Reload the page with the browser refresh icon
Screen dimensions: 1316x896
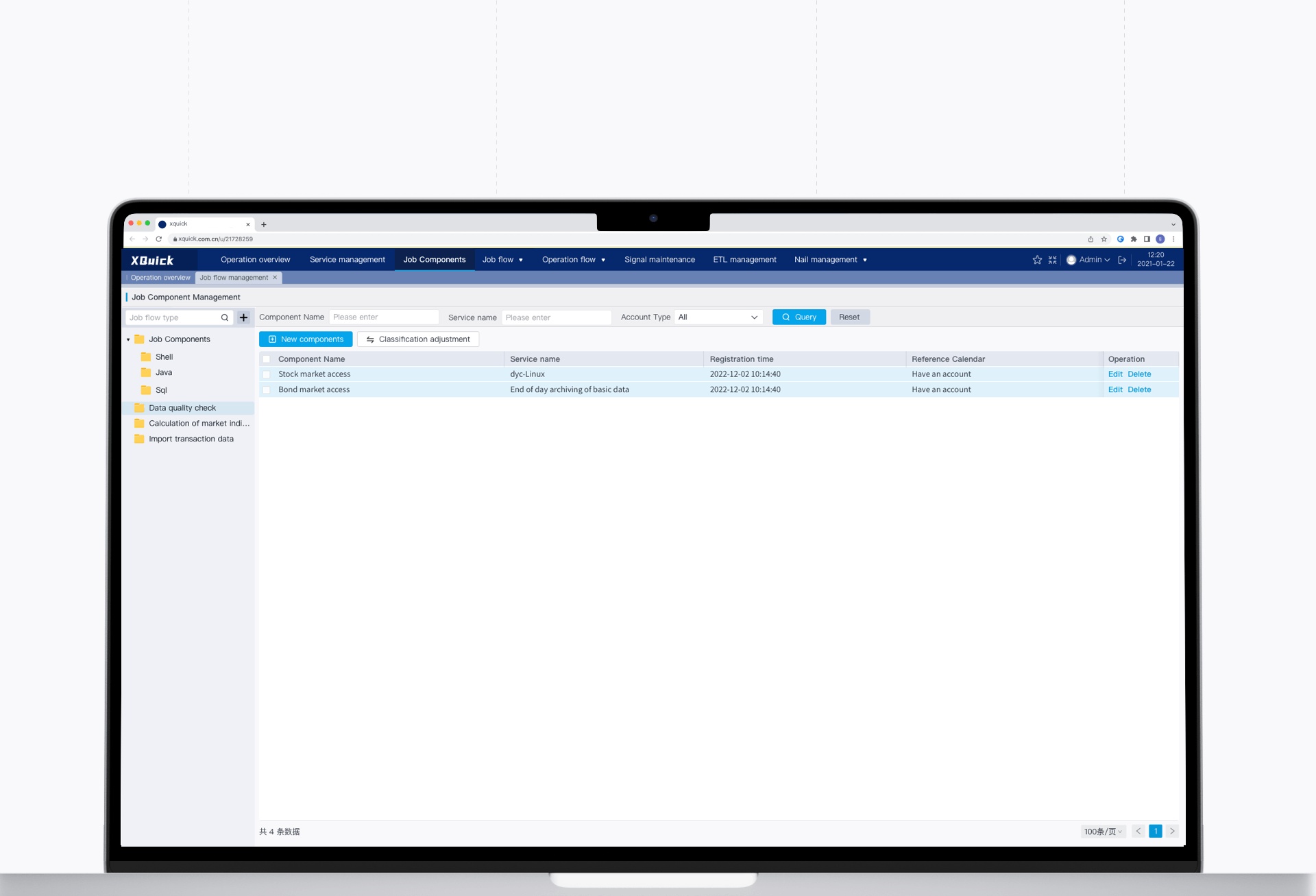[159, 239]
